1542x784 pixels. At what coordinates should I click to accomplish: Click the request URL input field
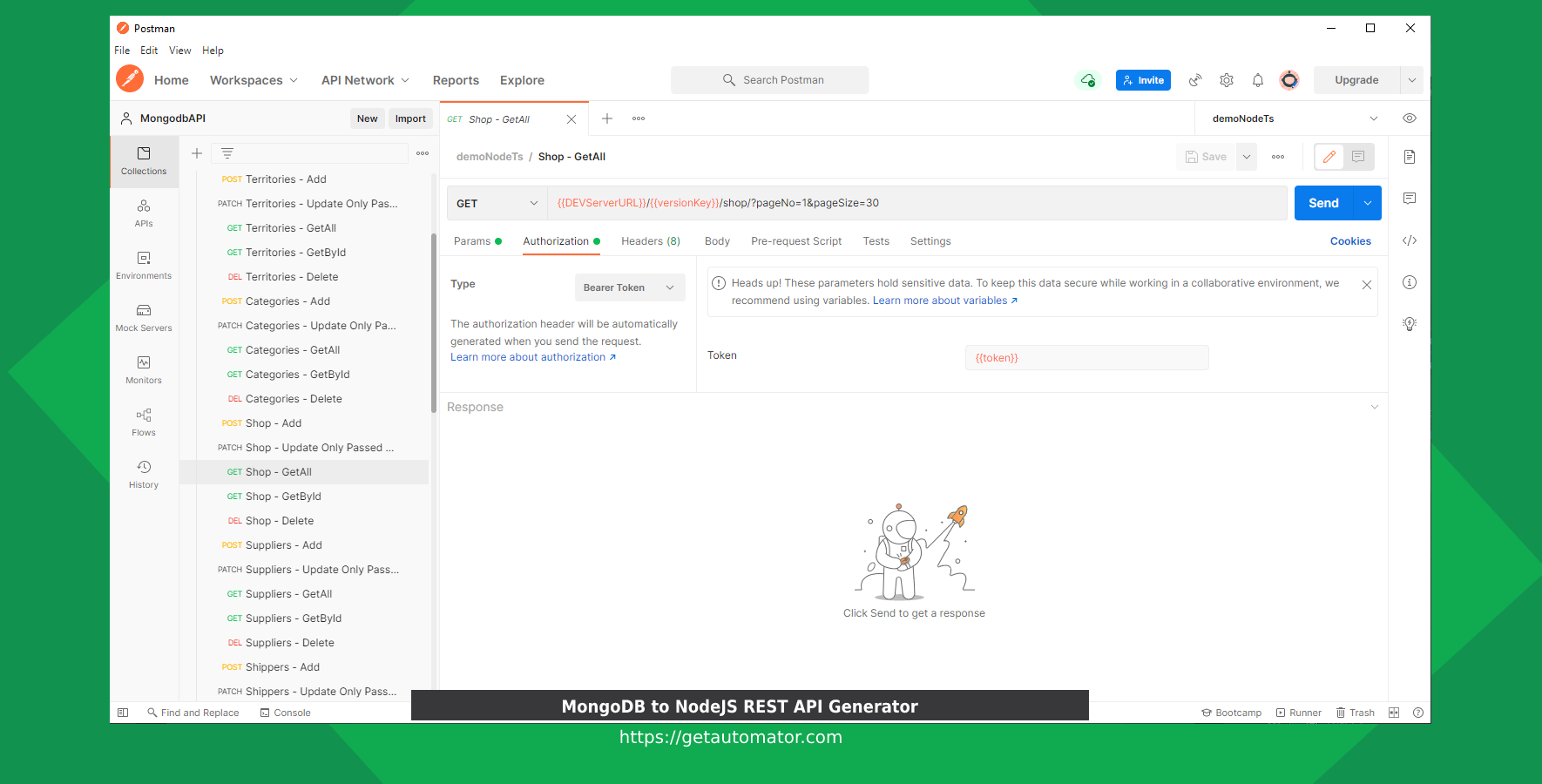(917, 203)
